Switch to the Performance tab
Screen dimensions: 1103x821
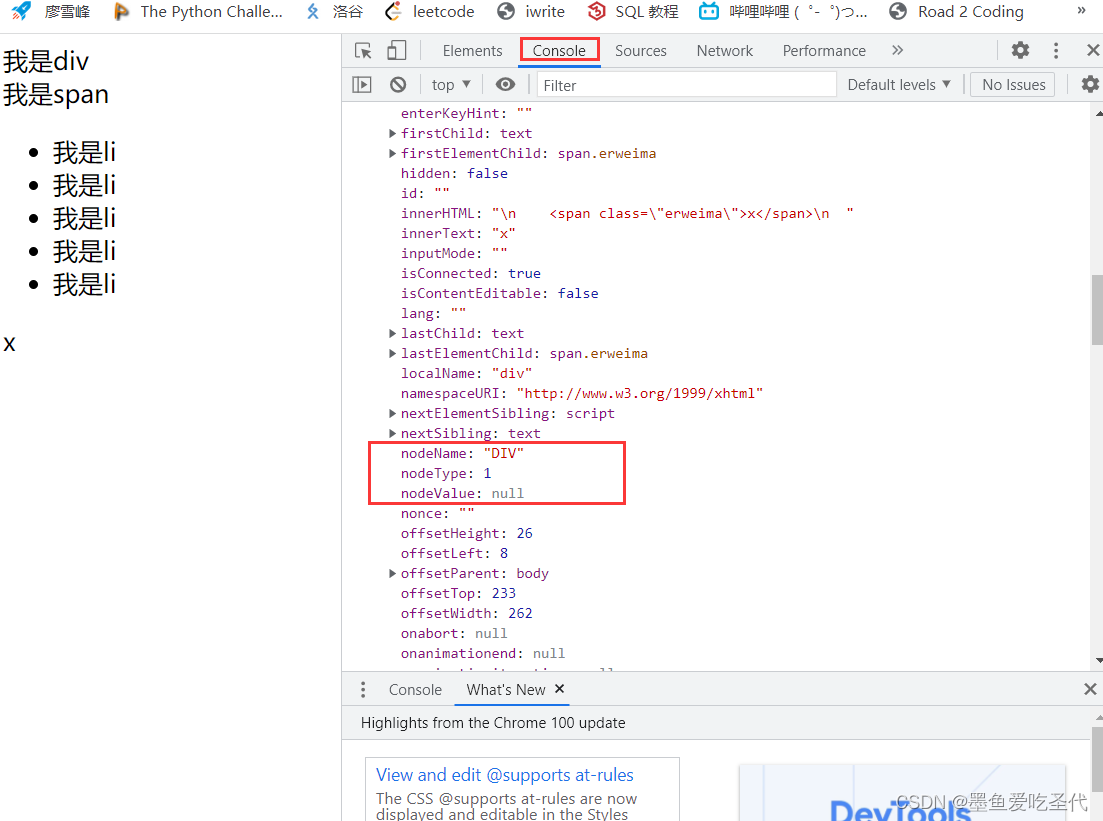824,51
